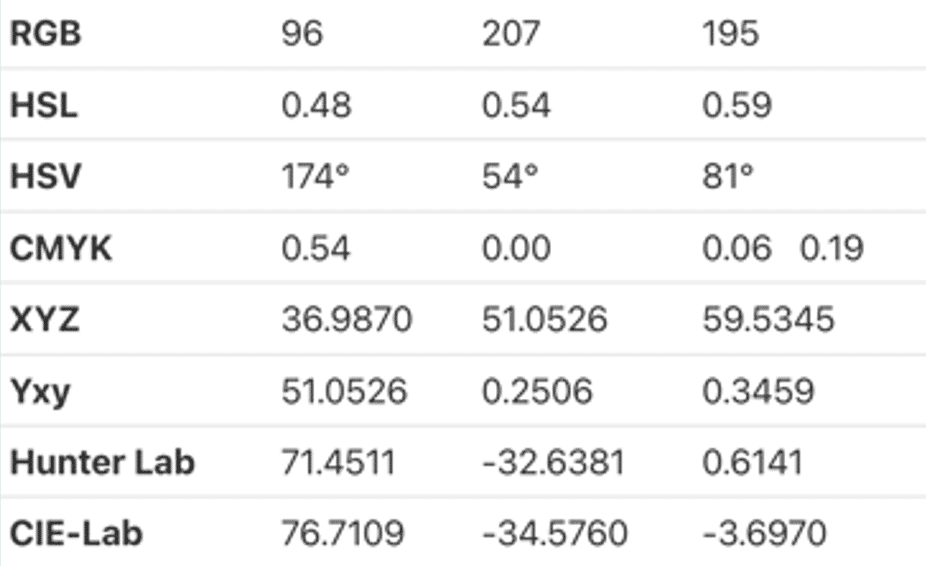This screenshot has width=926, height=566.
Task: Select the HSV hue value 174°
Action: pos(315,177)
